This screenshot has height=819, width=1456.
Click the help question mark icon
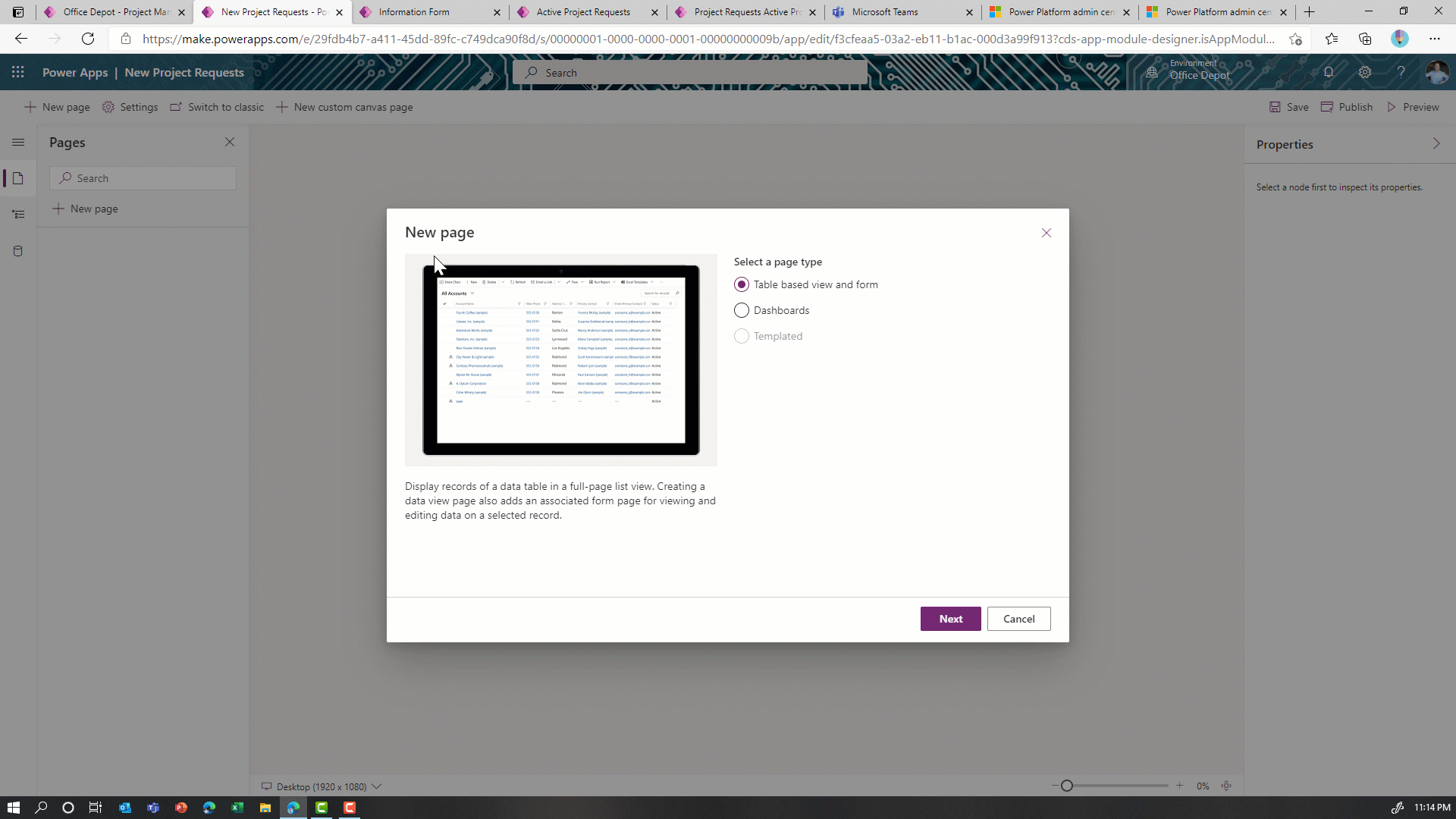coord(1401,72)
